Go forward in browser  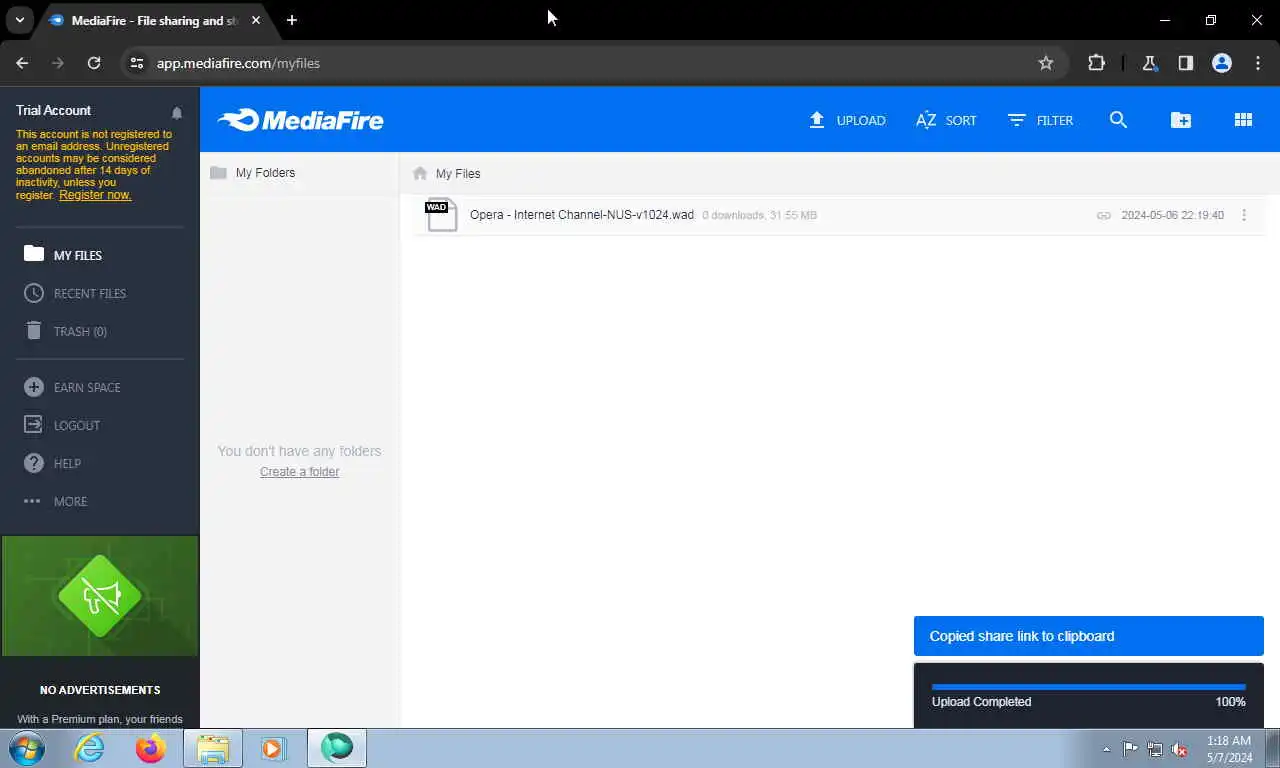[x=58, y=63]
